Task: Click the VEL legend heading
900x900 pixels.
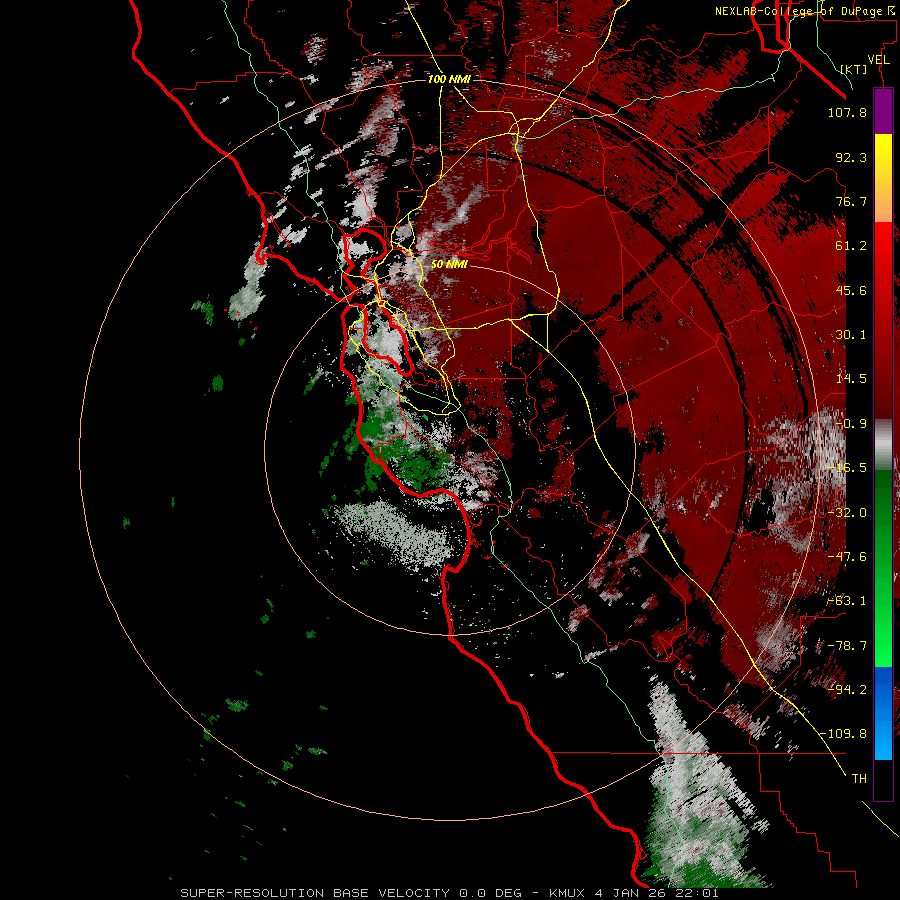Action: click(x=878, y=60)
